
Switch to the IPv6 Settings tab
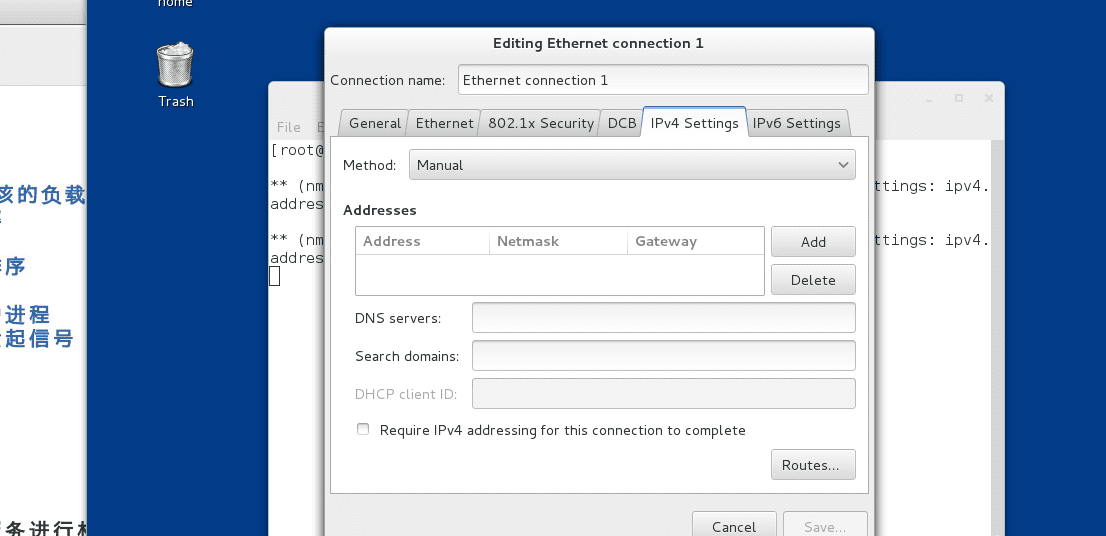(x=796, y=123)
